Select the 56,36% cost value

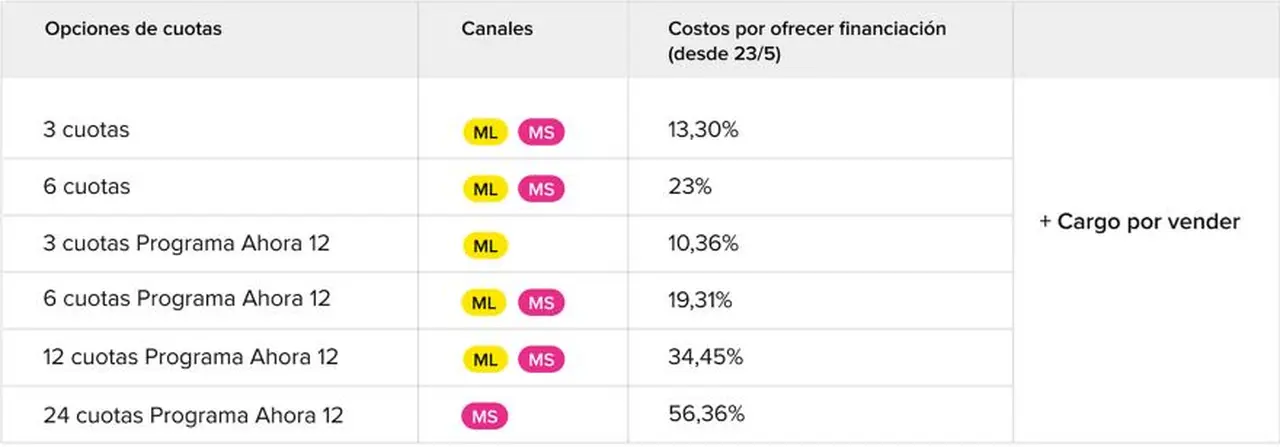coord(706,414)
